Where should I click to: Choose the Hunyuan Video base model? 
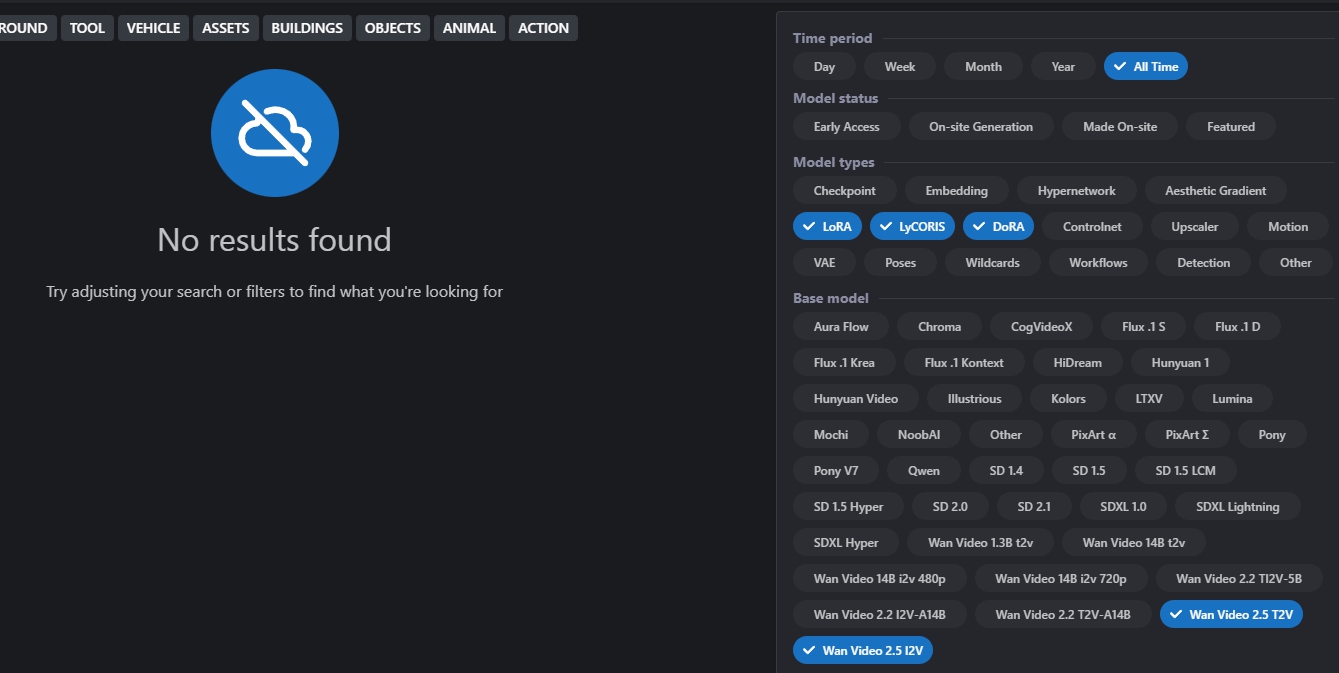(856, 399)
